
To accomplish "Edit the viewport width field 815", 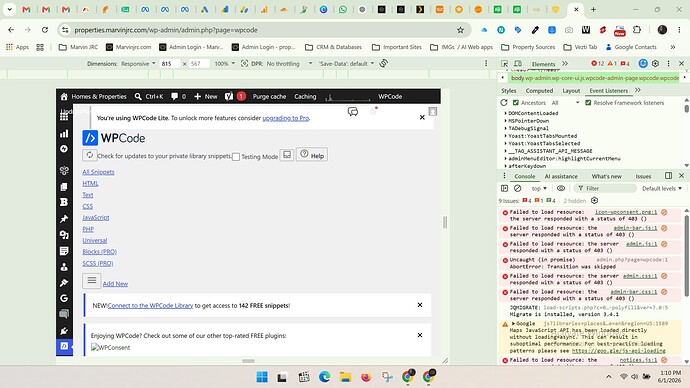I will [x=169, y=64].
